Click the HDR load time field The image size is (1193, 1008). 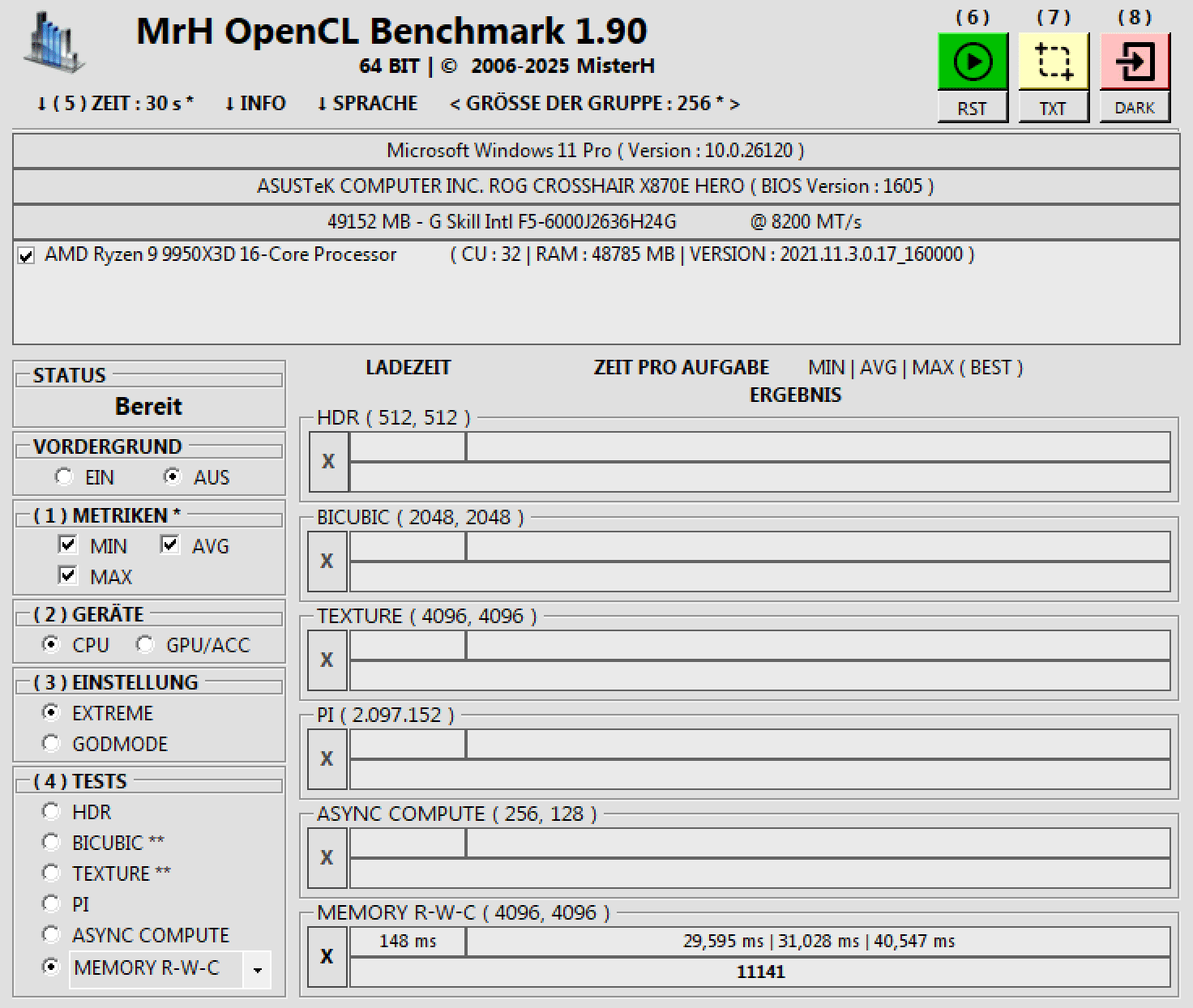pyautogui.click(x=408, y=446)
